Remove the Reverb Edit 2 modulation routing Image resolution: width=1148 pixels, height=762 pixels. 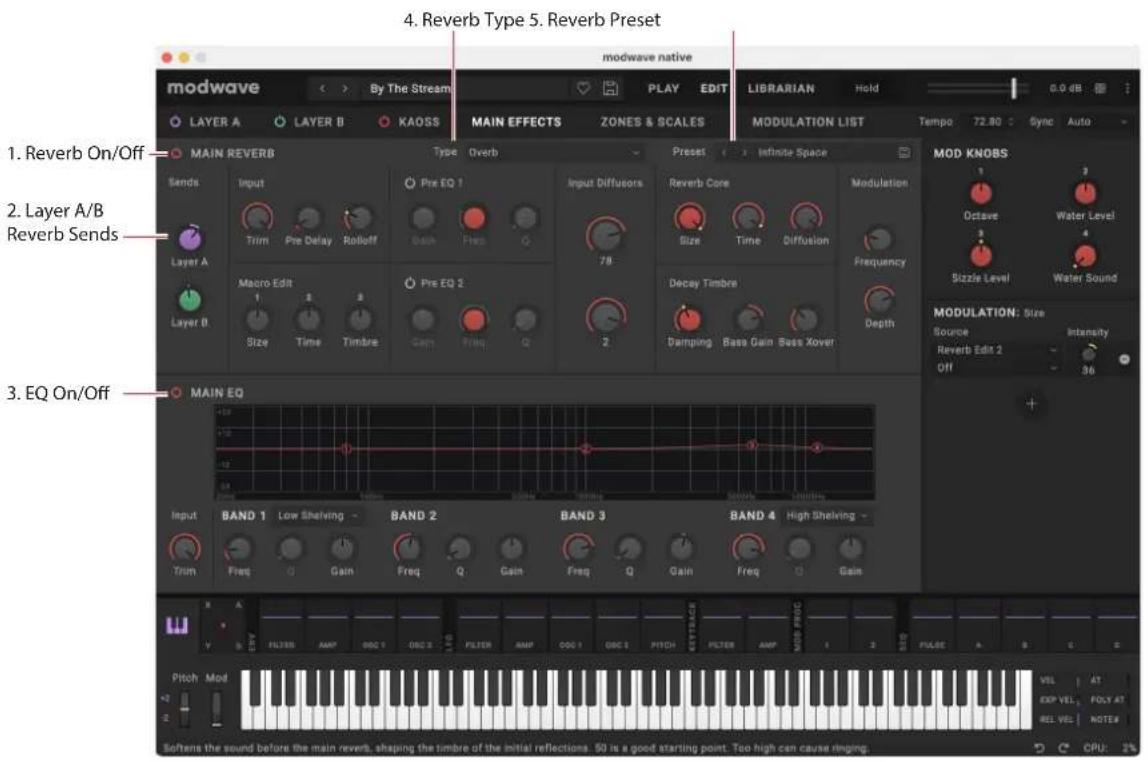[x=1124, y=359]
